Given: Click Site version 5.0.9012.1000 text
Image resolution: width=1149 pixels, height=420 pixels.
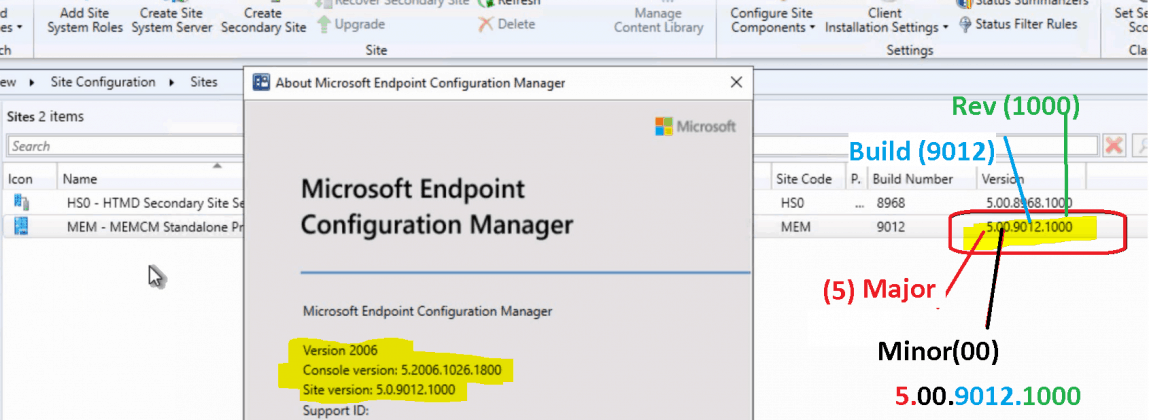Looking at the screenshot, I should click(379, 390).
